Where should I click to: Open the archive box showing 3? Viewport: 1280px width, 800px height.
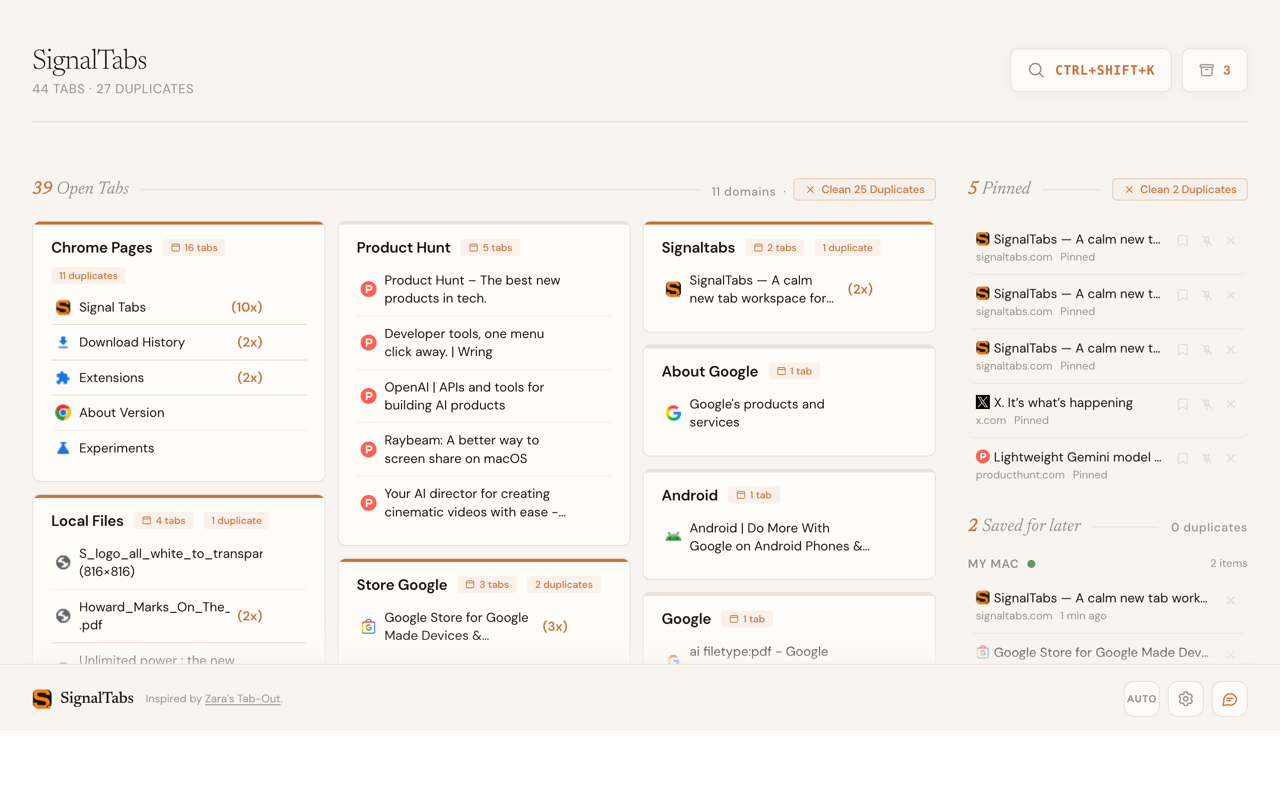[x=1214, y=70]
